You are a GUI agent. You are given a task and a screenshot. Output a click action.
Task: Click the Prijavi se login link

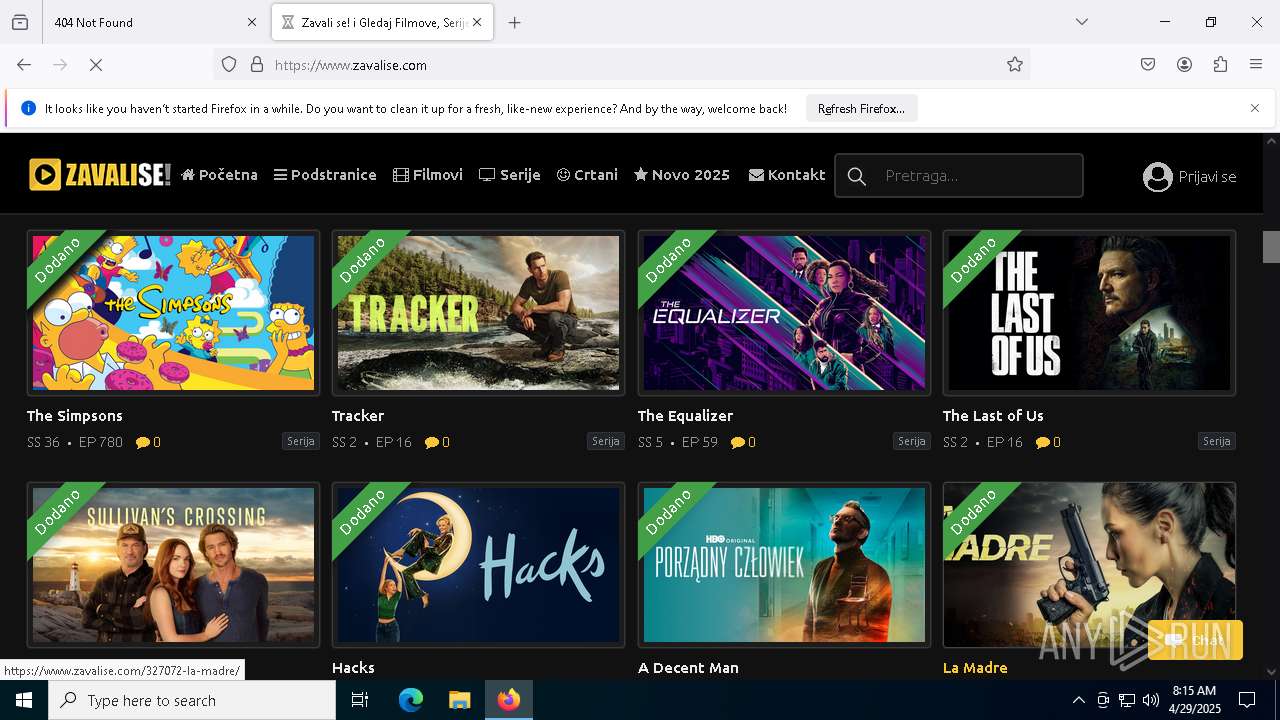coord(1207,177)
